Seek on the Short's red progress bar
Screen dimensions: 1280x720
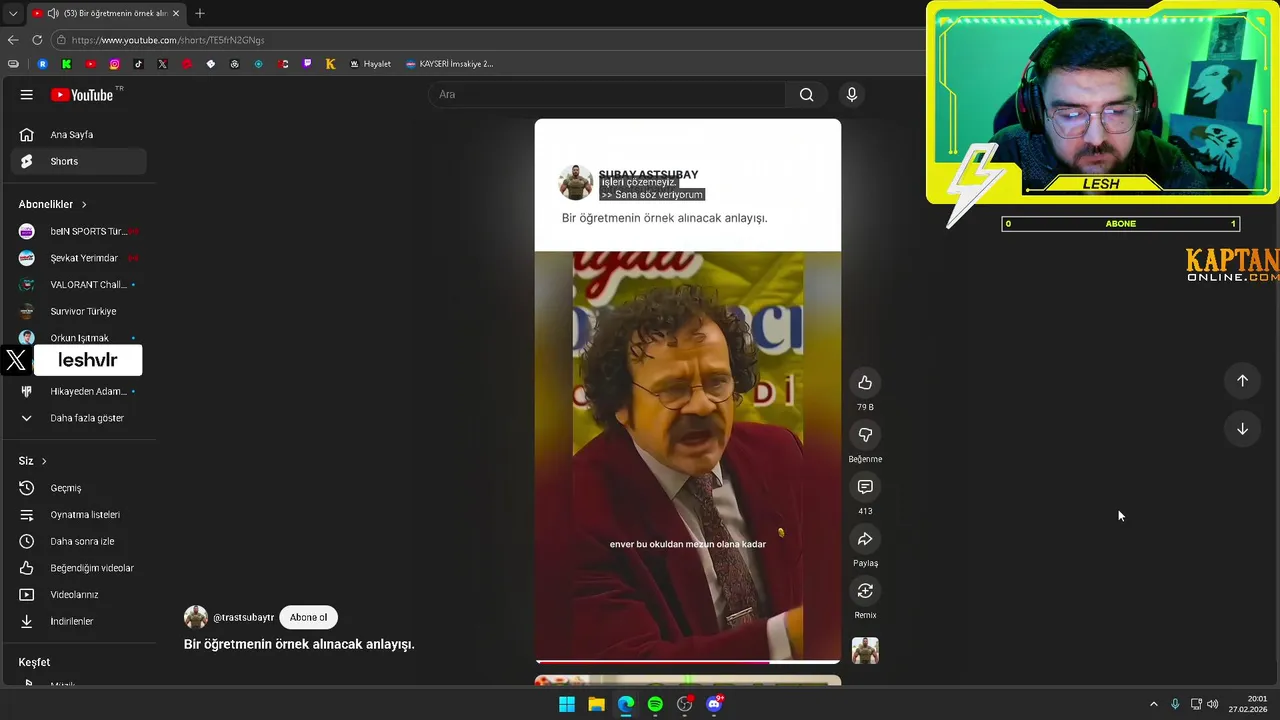[x=688, y=661]
